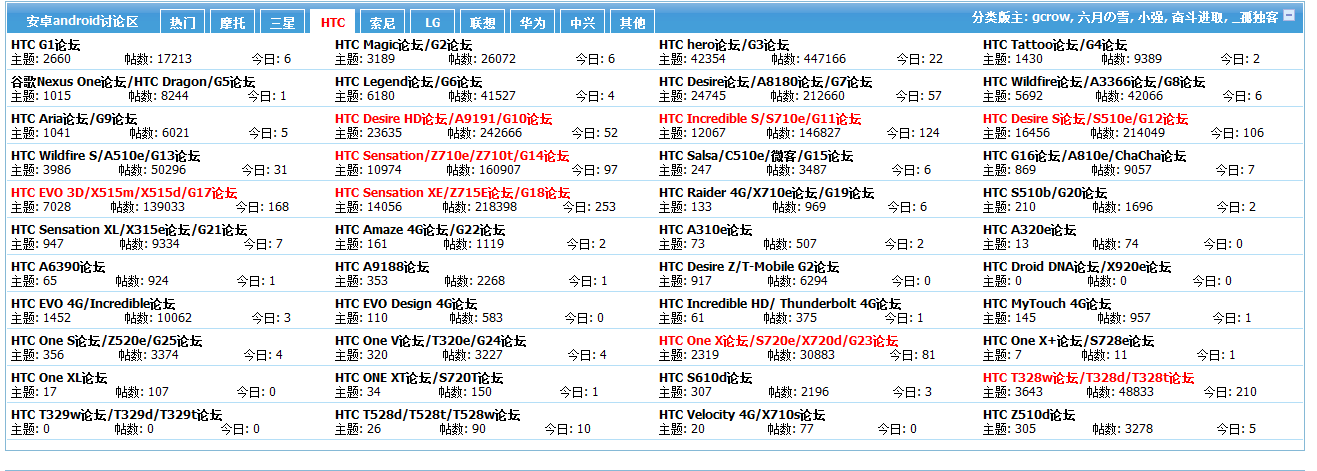Open the HTC A320e论坛 link
This screenshot has height=471, width=1317.
click(1029, 230)
